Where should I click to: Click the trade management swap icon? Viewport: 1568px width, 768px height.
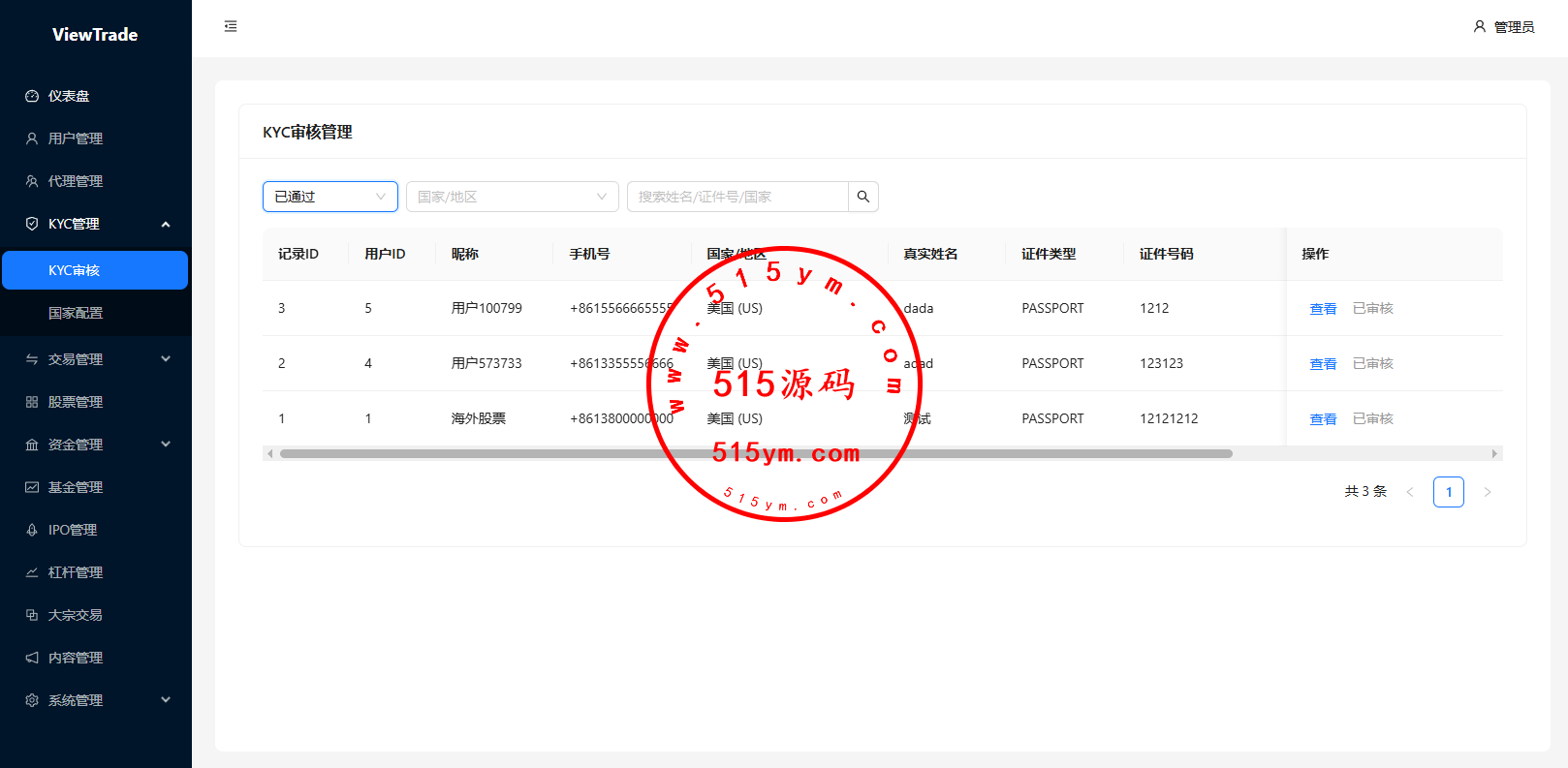tap(32, 359)
